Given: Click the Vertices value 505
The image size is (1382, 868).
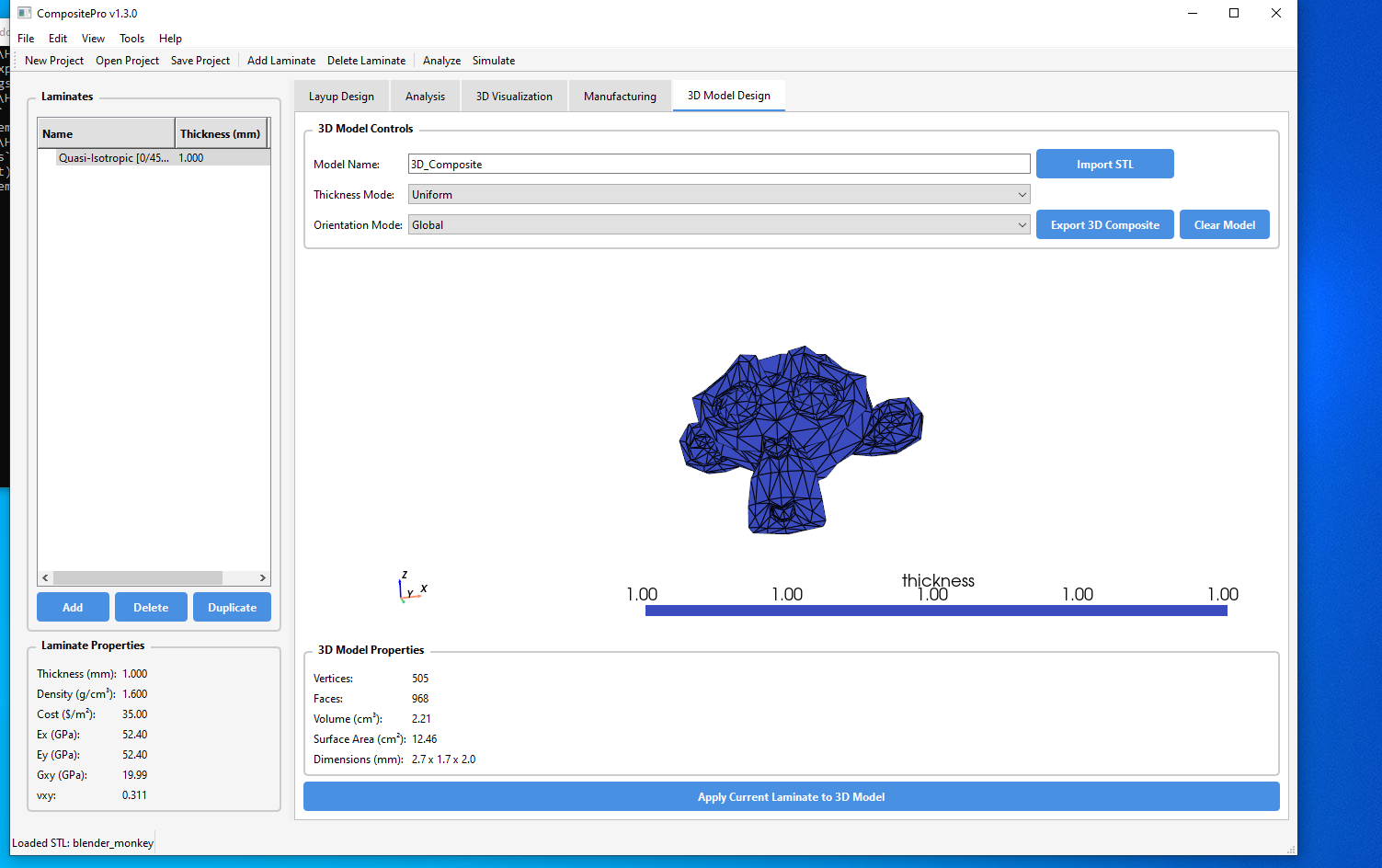Looking at the screenshot, I should [420, 679].
